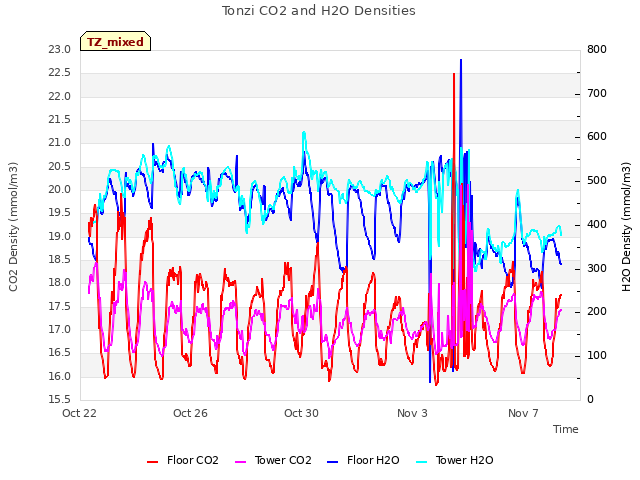Image resolution: width=640 pixels, height=480 pixels.
Task: Click the cyan Tower H2O legend swatch
Action: click(x=422, y=462)
